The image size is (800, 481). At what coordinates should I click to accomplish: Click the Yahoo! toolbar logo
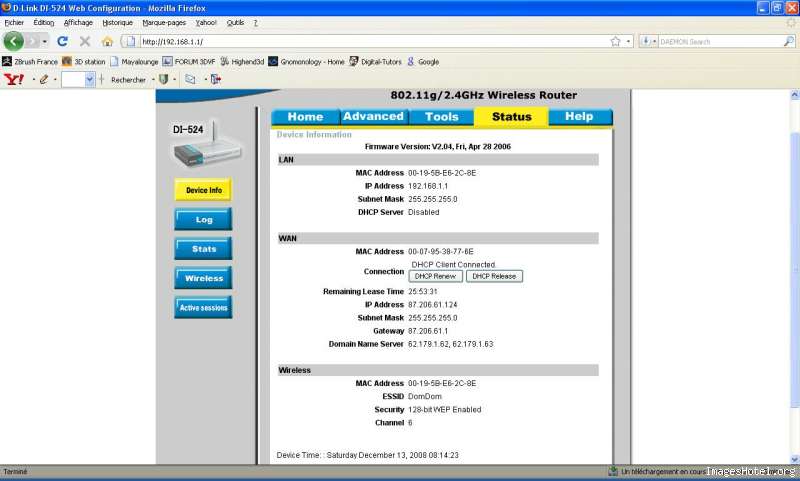coord(14,79)
